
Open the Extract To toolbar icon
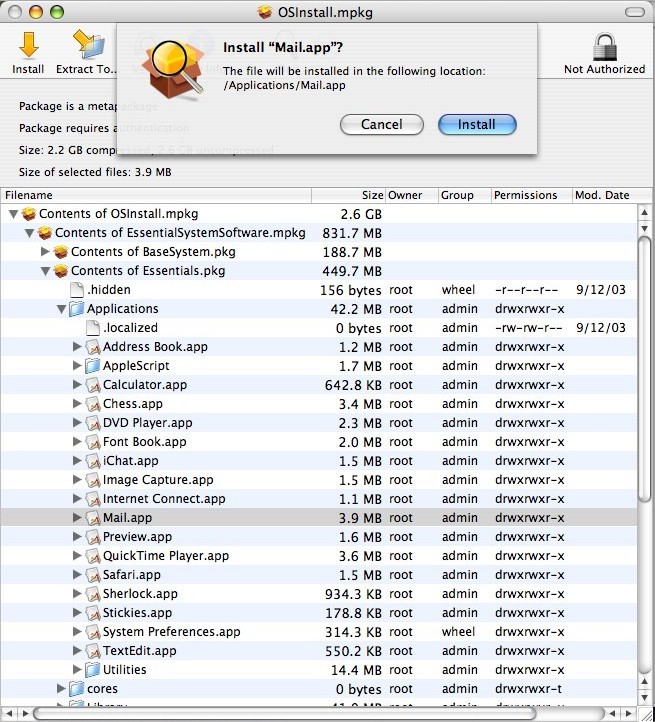tap(88, 45)
